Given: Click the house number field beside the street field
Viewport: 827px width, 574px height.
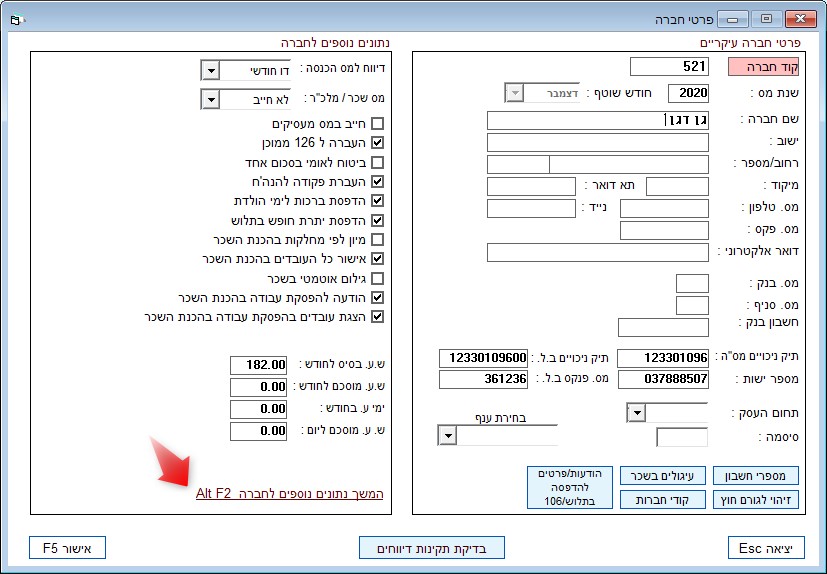Looking at the screenshot, I should pyautogui.click(x=518, y=165).
